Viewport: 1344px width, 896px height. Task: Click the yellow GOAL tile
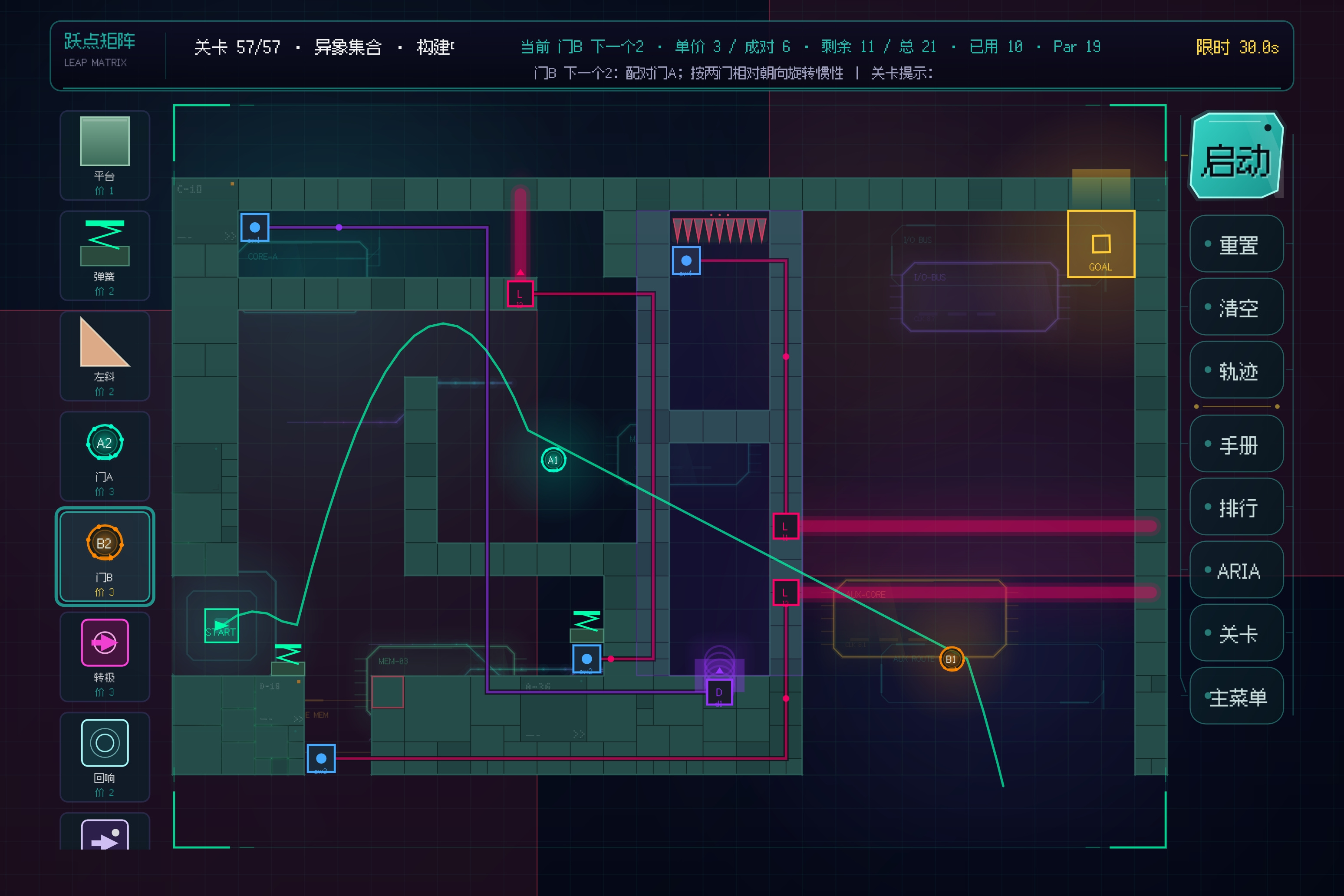point(1101,244)
